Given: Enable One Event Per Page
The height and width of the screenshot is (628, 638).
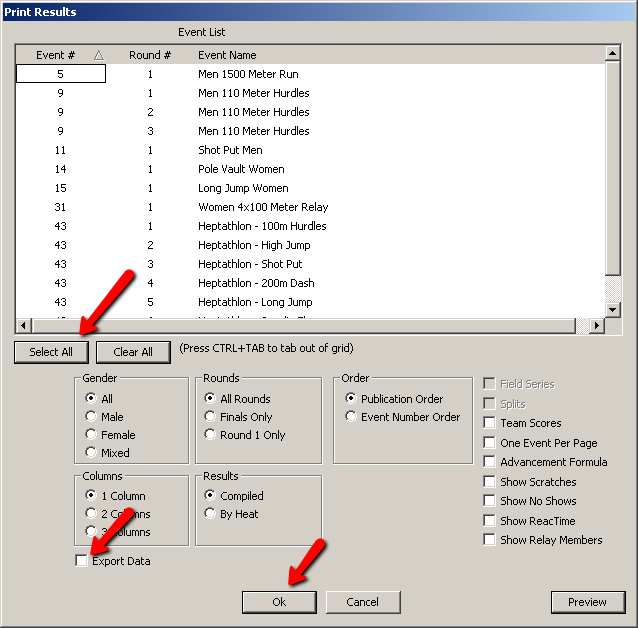Looking at the screenshot, I should point(489,443).
